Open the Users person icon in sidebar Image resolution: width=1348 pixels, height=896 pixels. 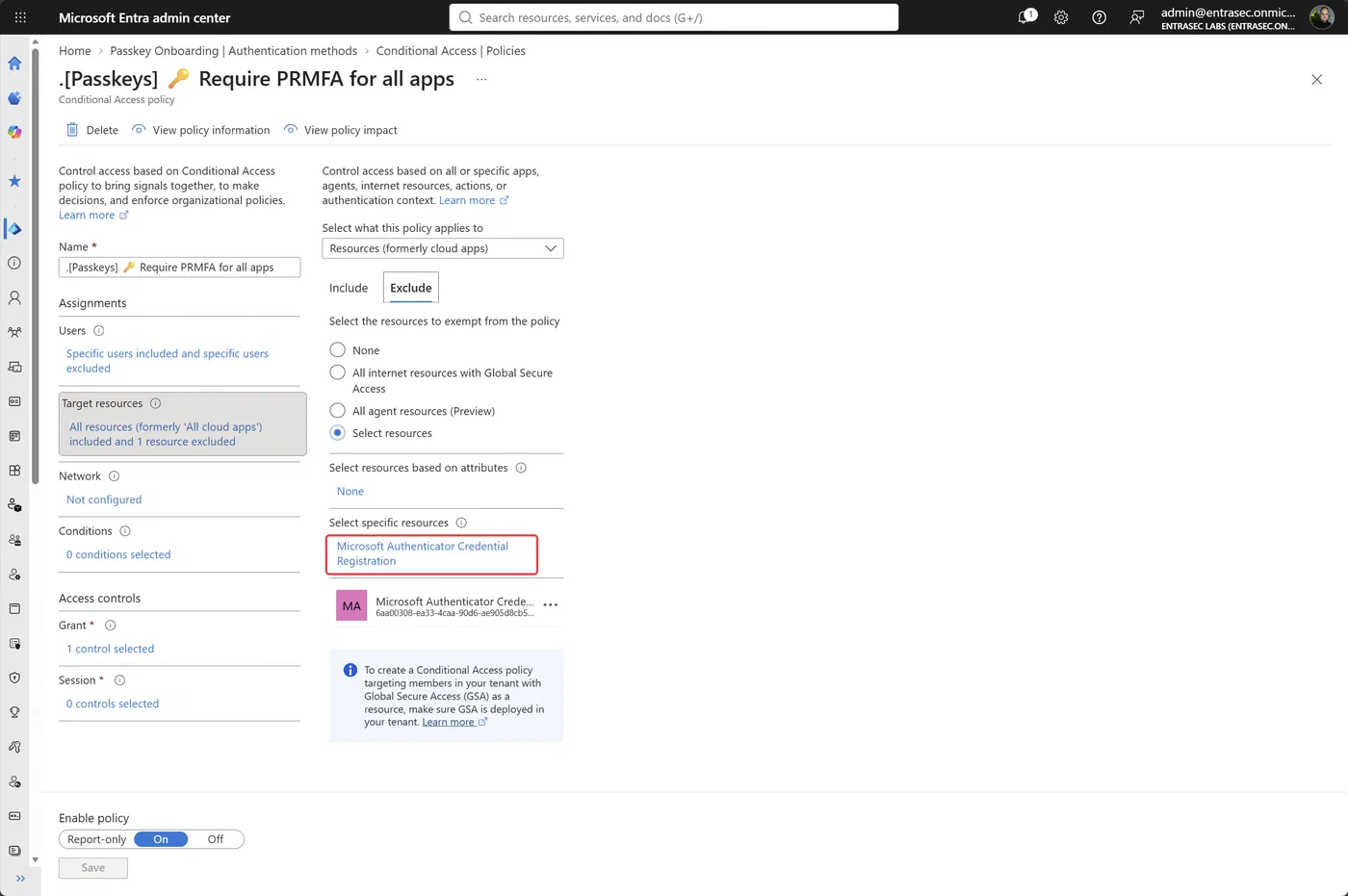pyautogui.click(x=14, y=298)
